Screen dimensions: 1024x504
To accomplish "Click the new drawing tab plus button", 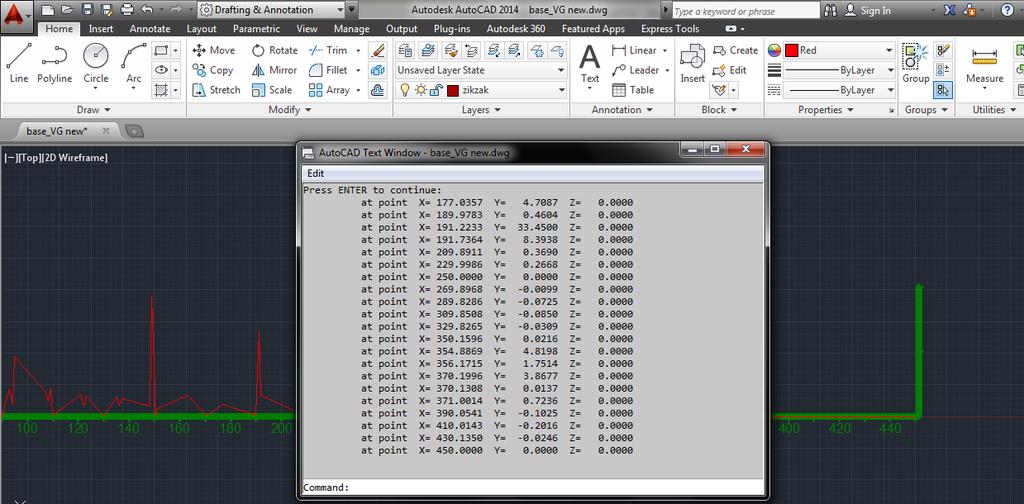I will pos(133,131).
